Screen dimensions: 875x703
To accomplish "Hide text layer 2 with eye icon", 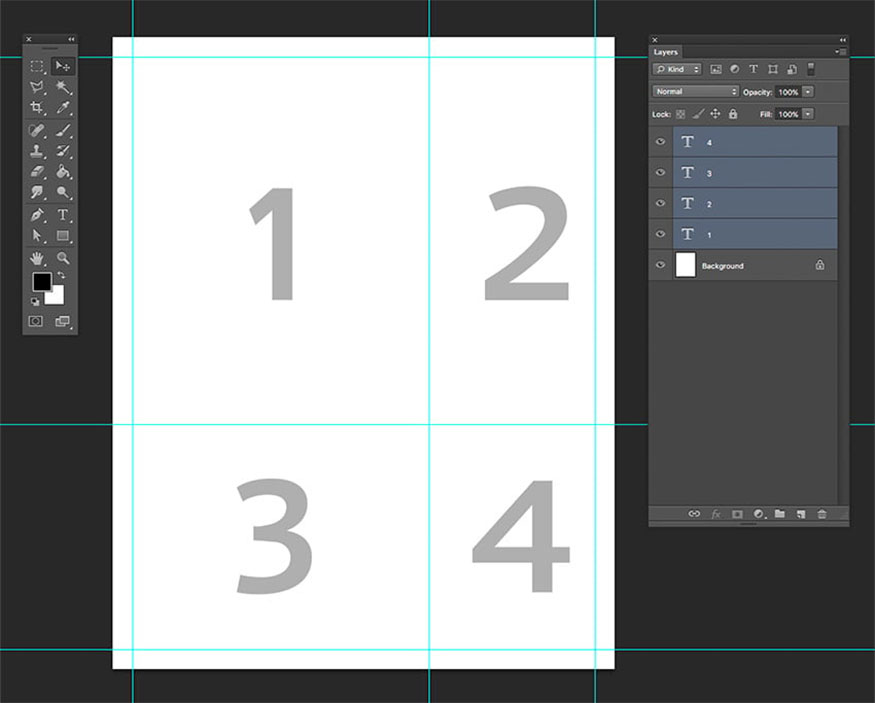I will pyautogui.click(x=660, y=203).
